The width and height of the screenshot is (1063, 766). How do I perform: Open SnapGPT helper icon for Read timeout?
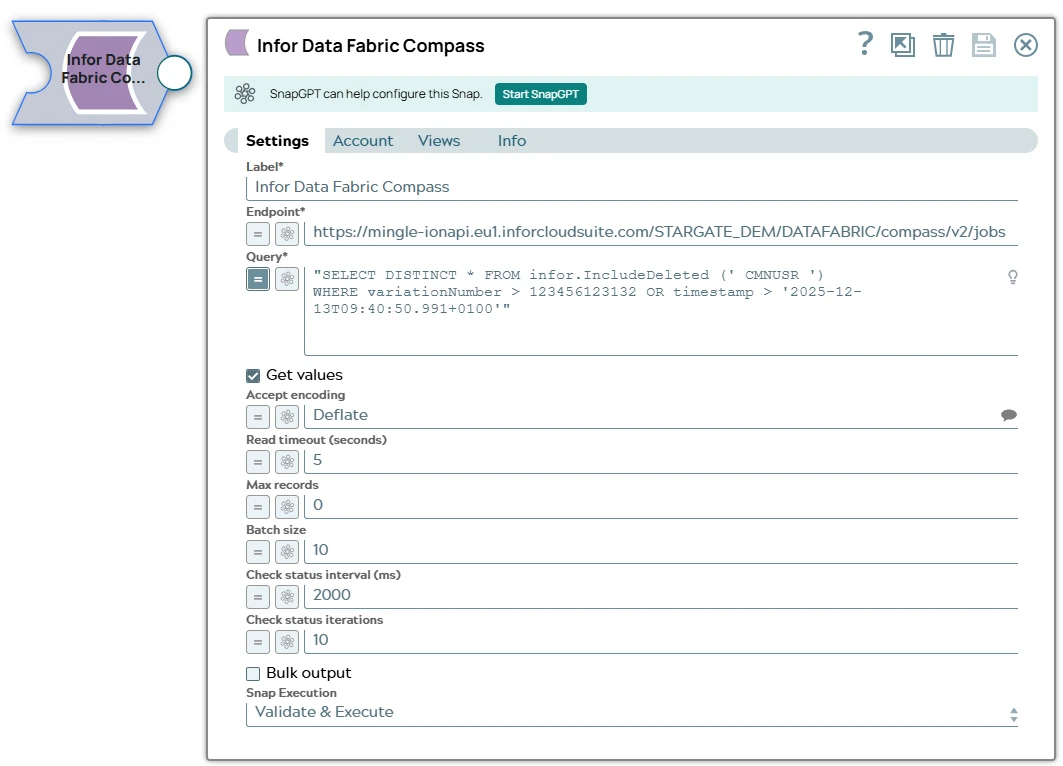click(x=287, y=462)
